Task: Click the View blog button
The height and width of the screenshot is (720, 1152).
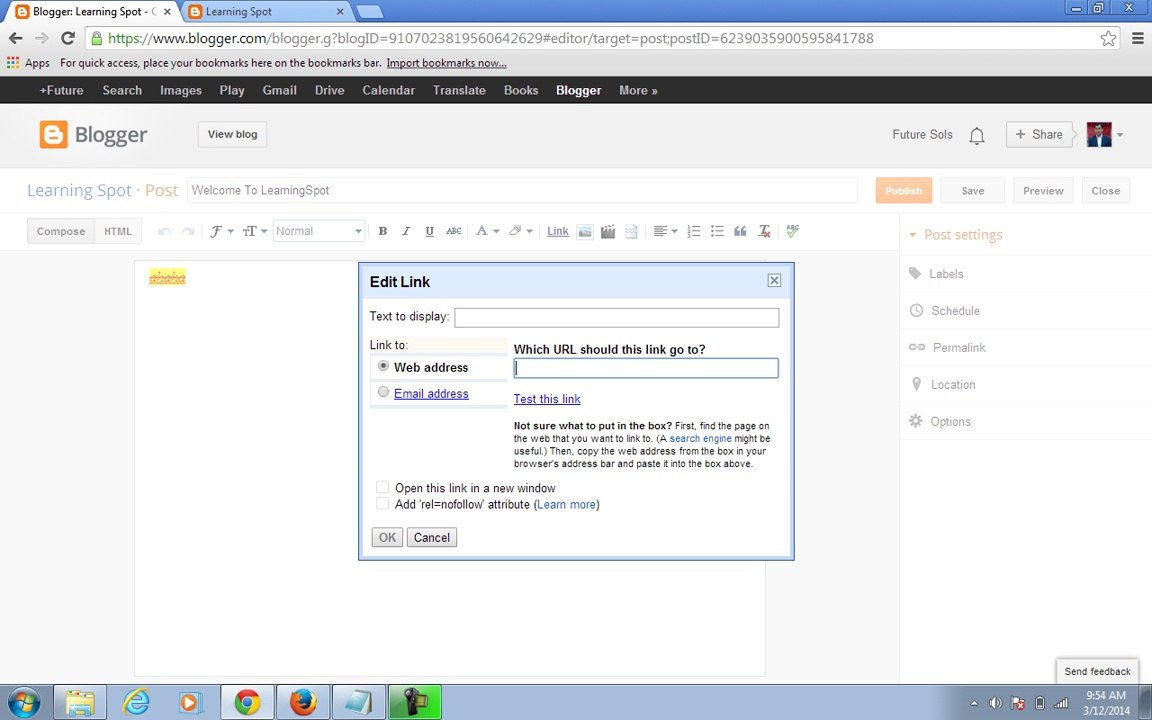Action: click(x=232, y=134)
